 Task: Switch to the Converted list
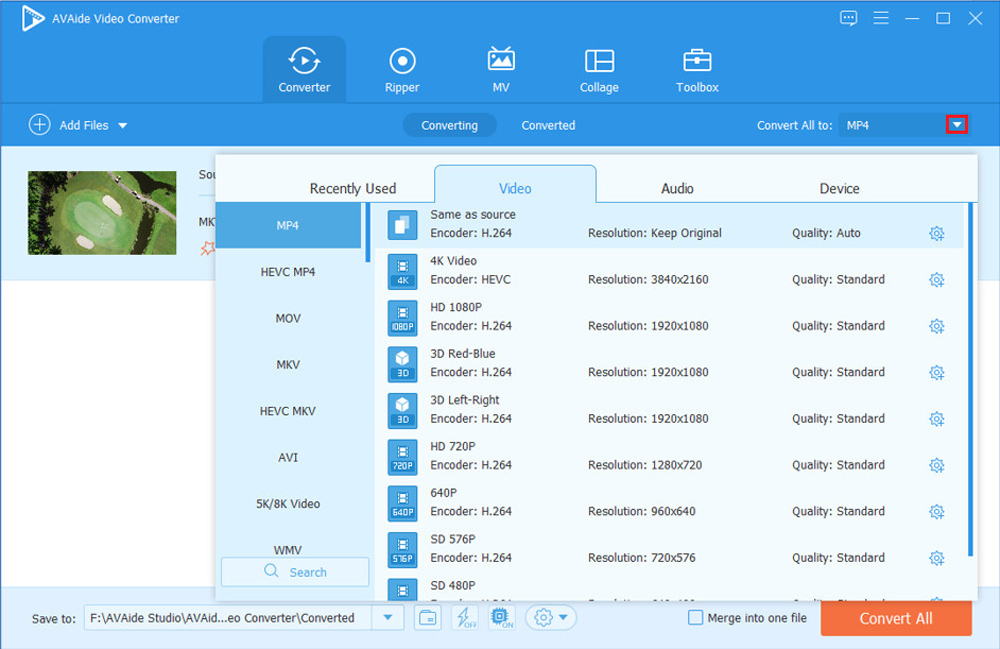pyautogui.click(x=548, y=126)
